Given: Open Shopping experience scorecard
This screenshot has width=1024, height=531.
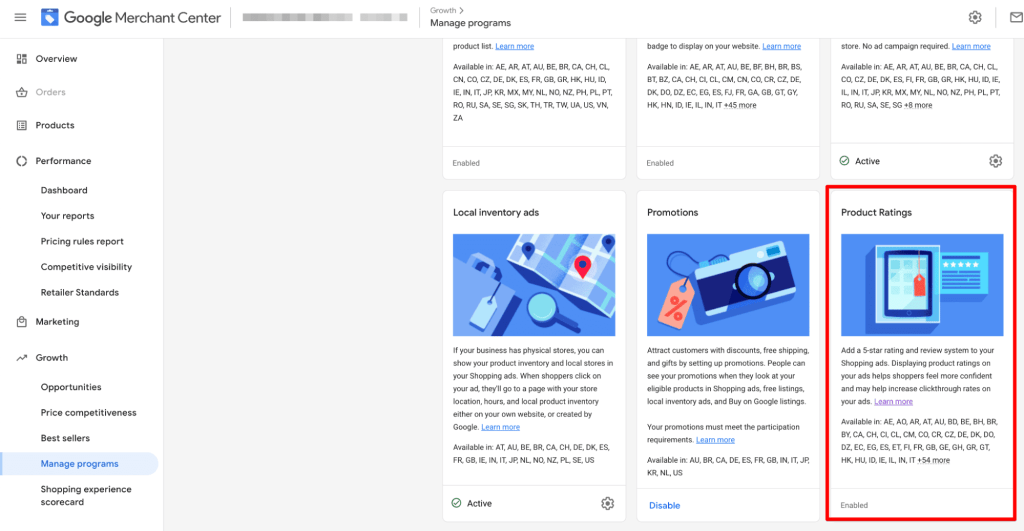Looking at the screenshot, I should pos(86,496).
